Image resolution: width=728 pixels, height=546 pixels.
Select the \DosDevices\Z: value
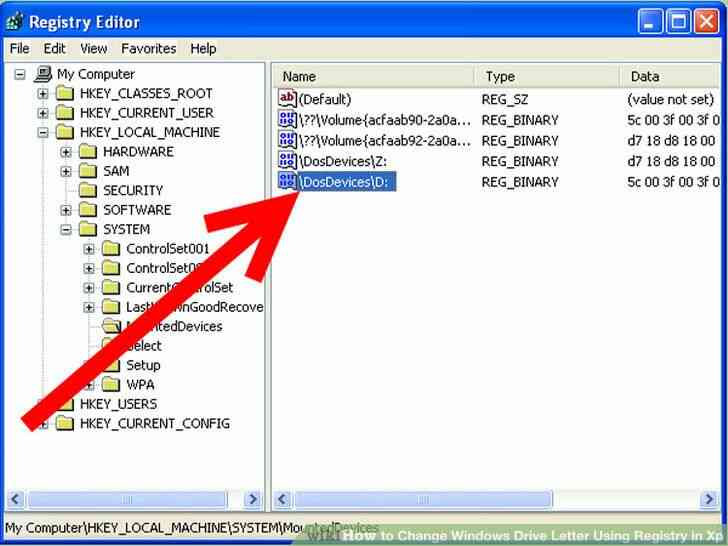click(x=343, y=162)
